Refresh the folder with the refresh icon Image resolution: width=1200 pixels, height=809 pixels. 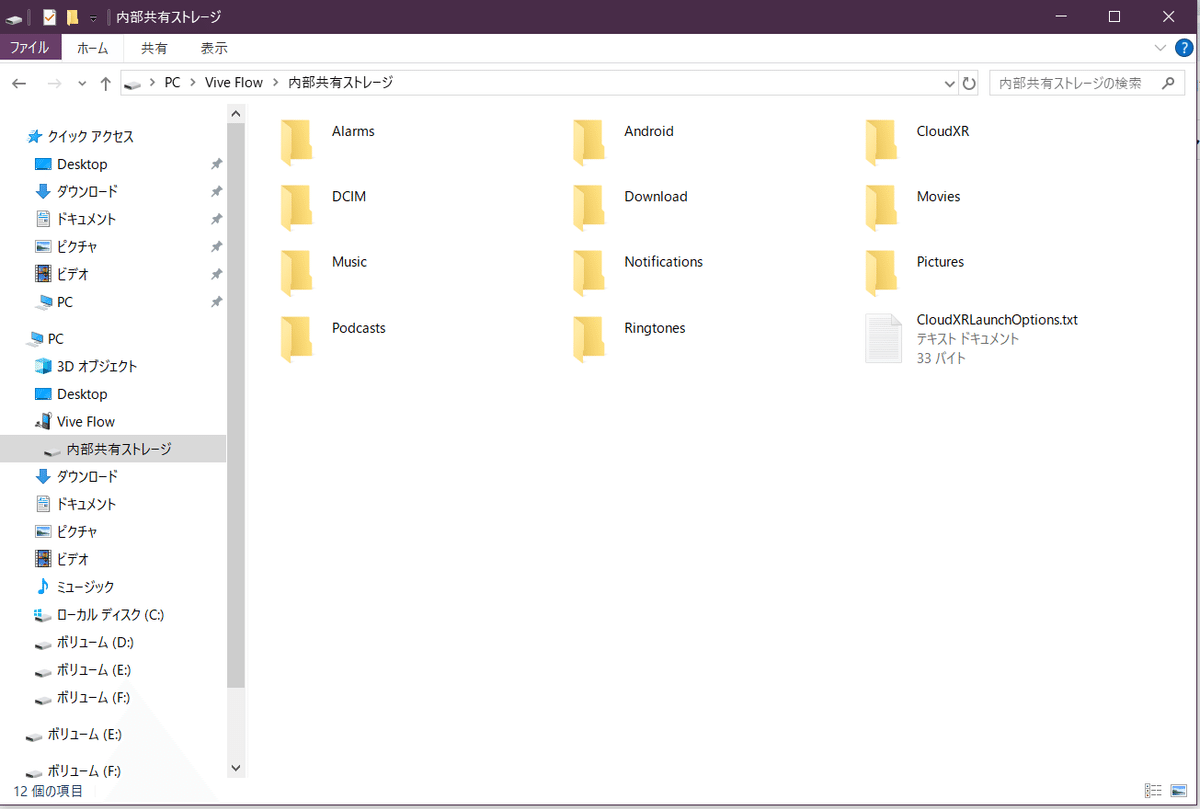coord(969,83)
